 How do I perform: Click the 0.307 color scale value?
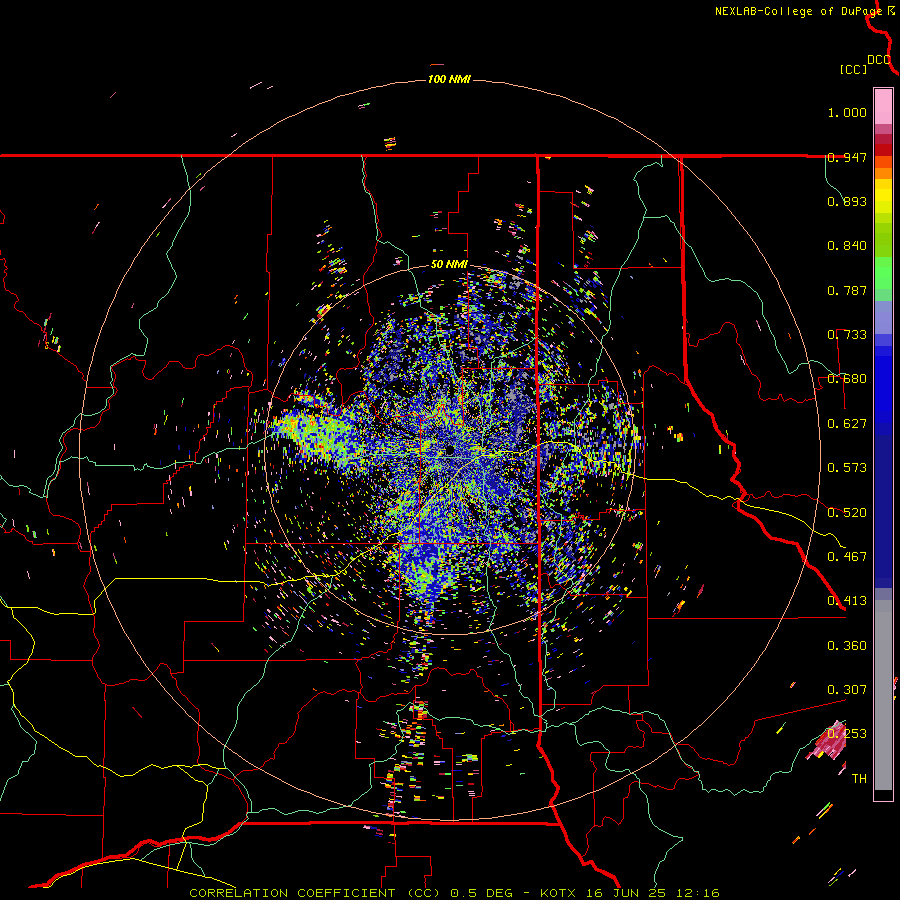pos(847,690)
